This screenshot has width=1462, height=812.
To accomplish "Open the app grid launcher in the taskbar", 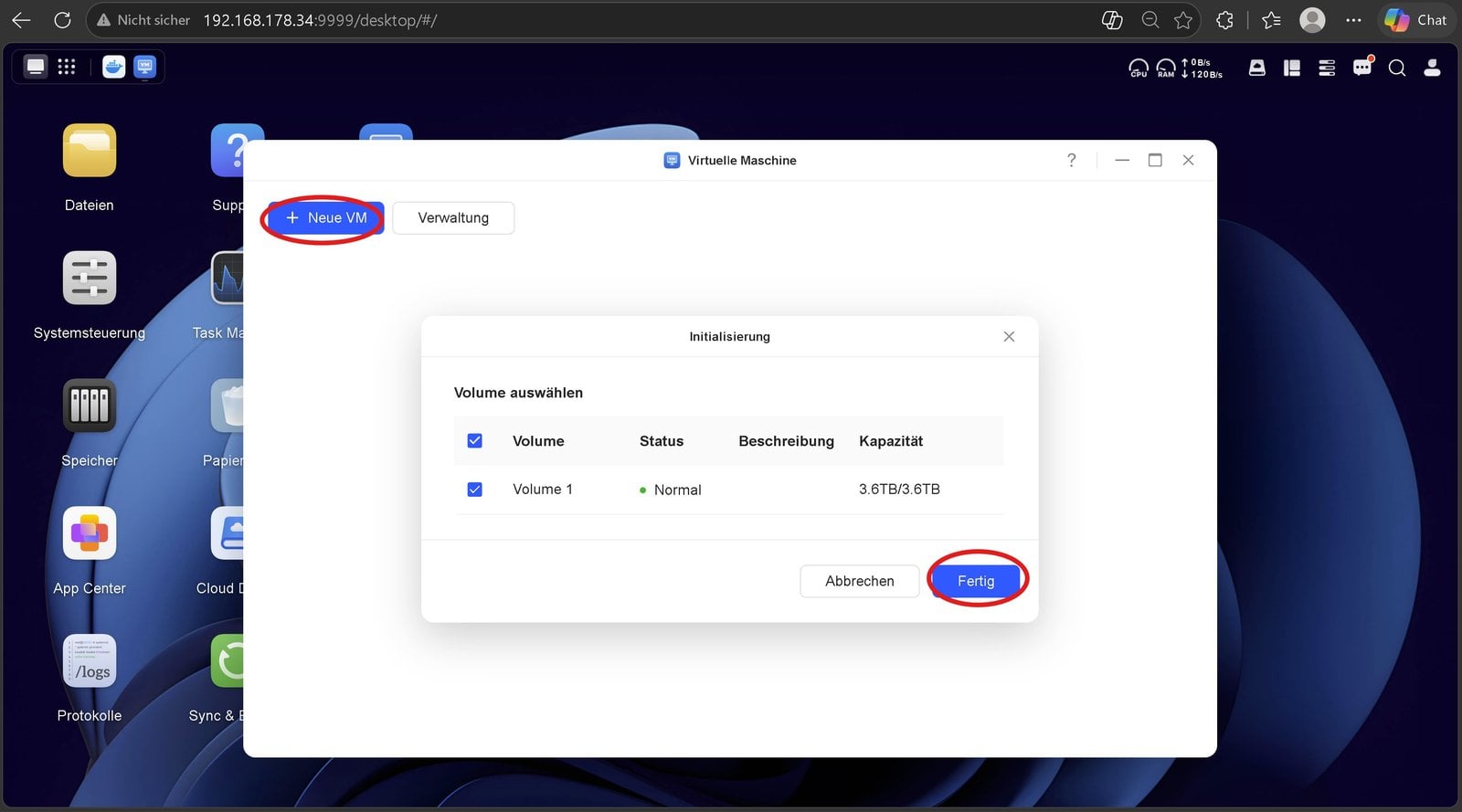I will point(67,67).
